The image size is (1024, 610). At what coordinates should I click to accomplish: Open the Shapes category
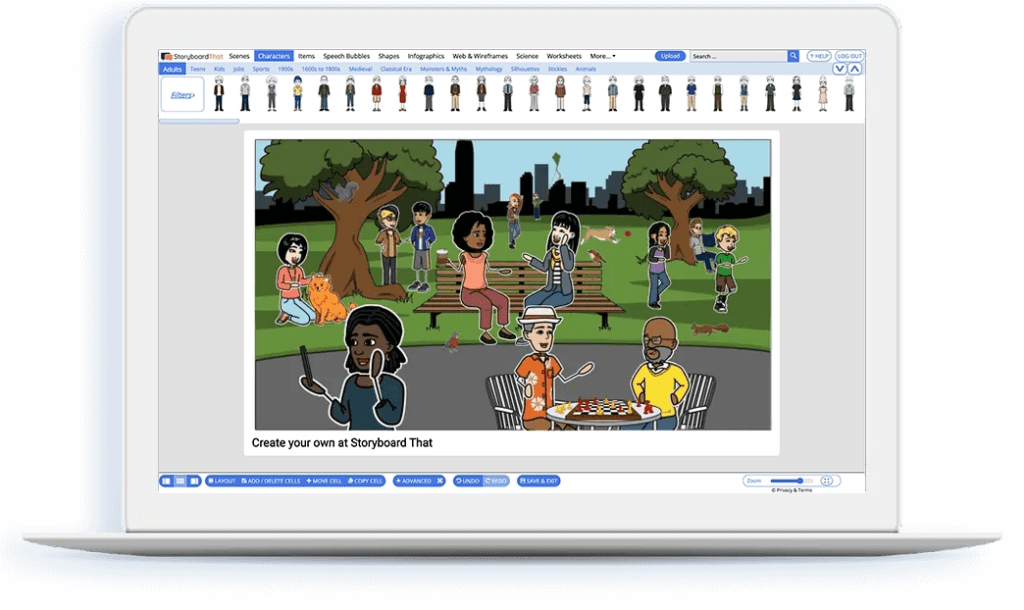389,56
